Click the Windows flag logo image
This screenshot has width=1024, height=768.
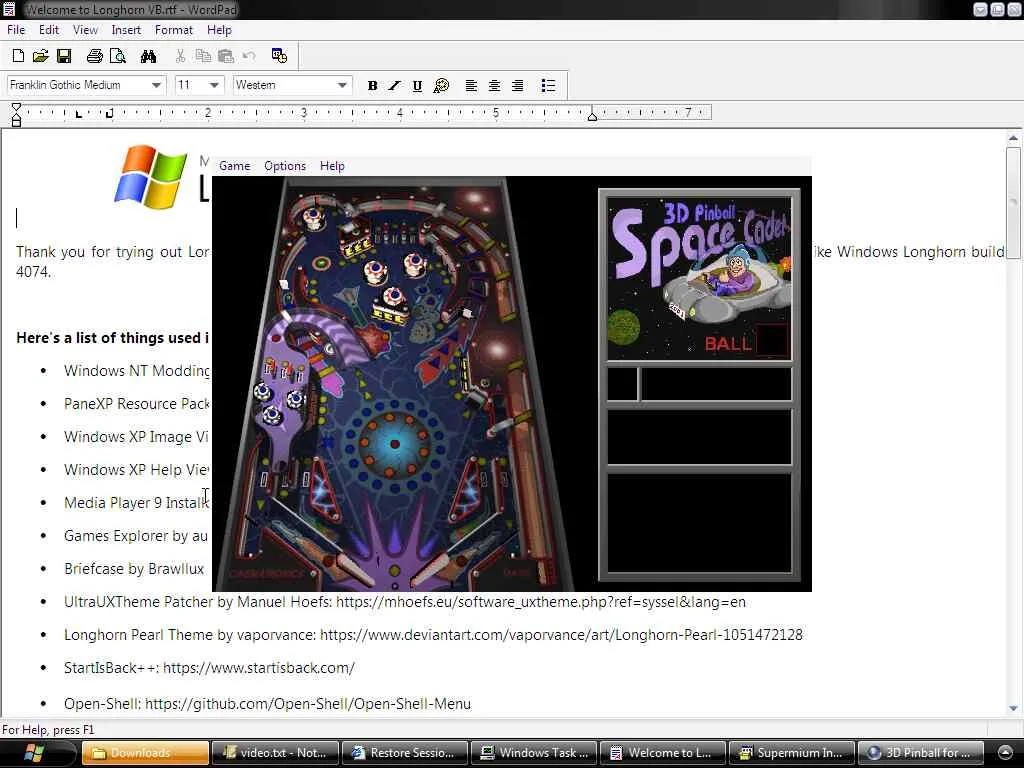pos(150,177)
